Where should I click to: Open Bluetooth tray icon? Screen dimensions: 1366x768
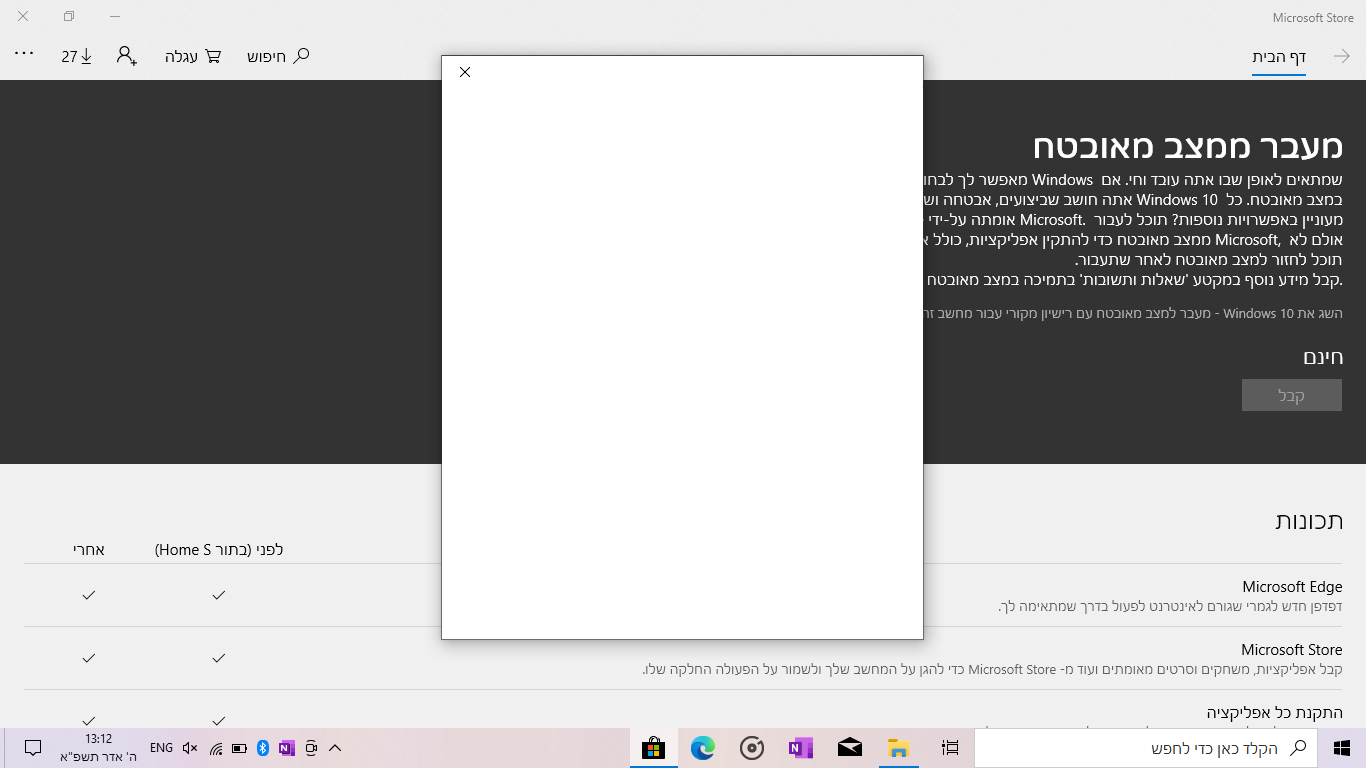coord(263,748)
